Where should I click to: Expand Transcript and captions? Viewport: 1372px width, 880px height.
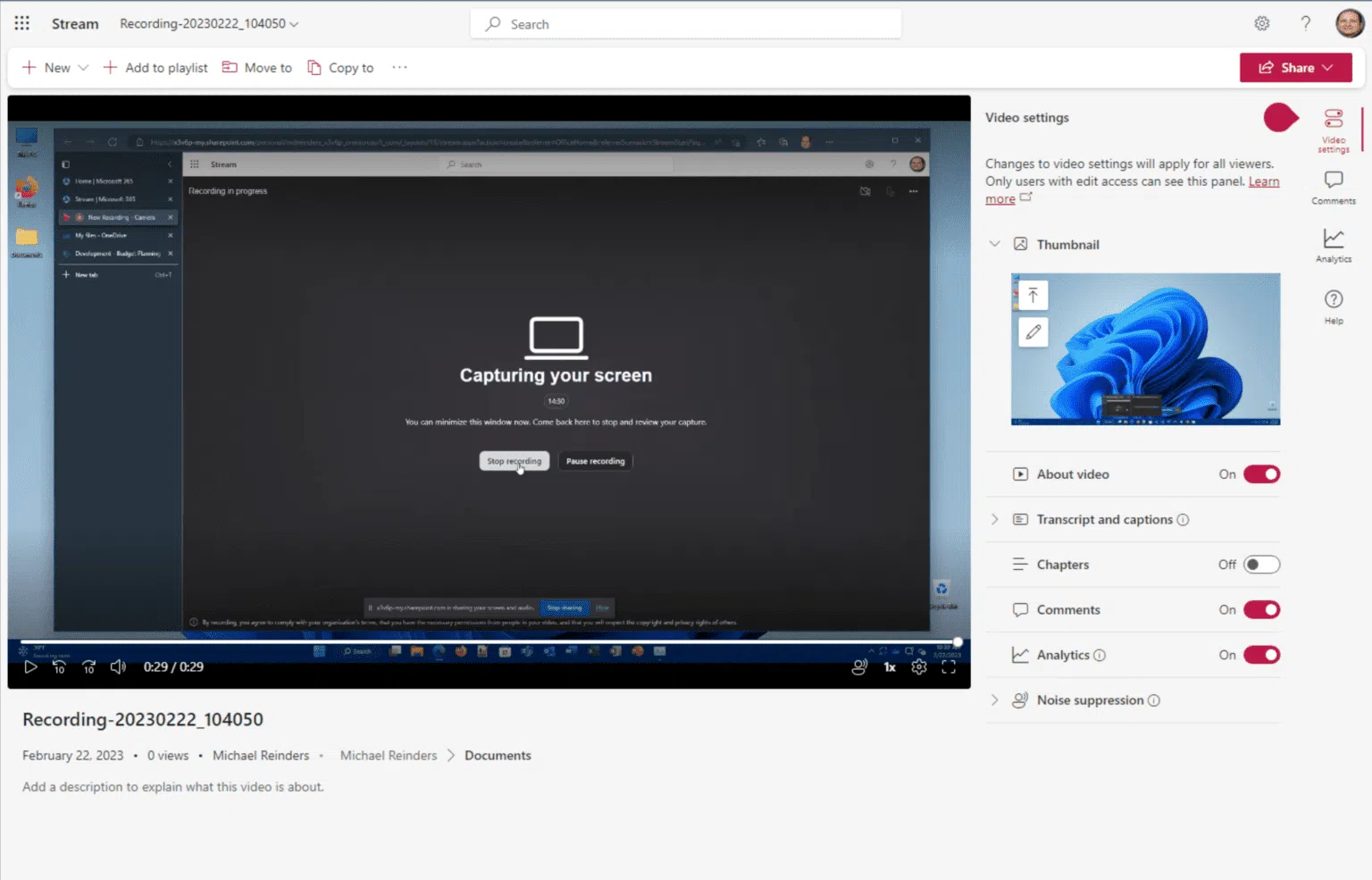pyautogui.click(x=994, y=519)
